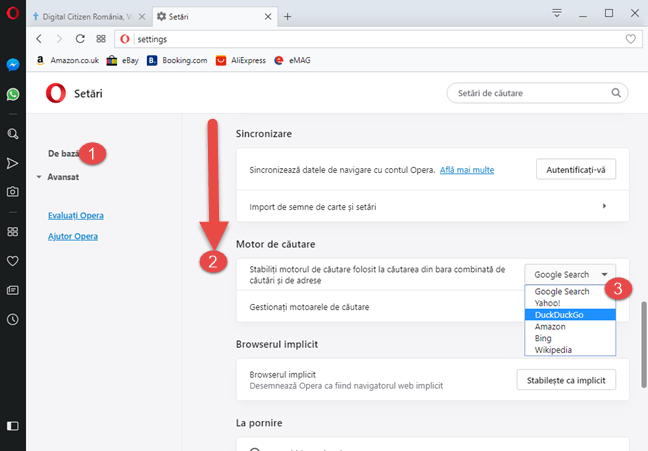Click the Stabilește ca implicit button
648x451 pixels.
coord(566,380)
